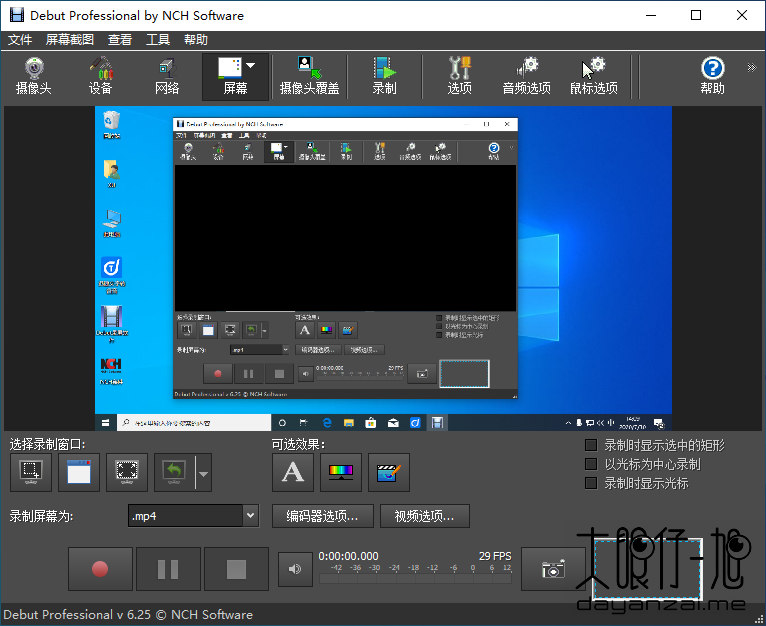Screen dimensions: 766x626
Task: Open the 查看 menu
Action: (120, 40)
